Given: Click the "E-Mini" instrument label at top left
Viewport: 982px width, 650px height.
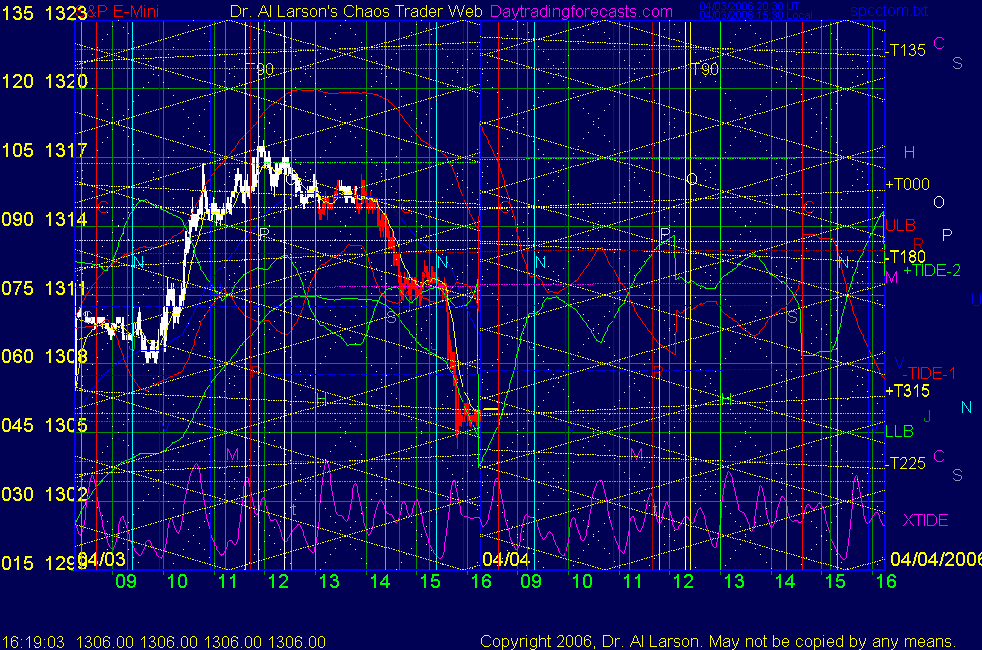Looking at the screenshot, I should pos(136,11).
